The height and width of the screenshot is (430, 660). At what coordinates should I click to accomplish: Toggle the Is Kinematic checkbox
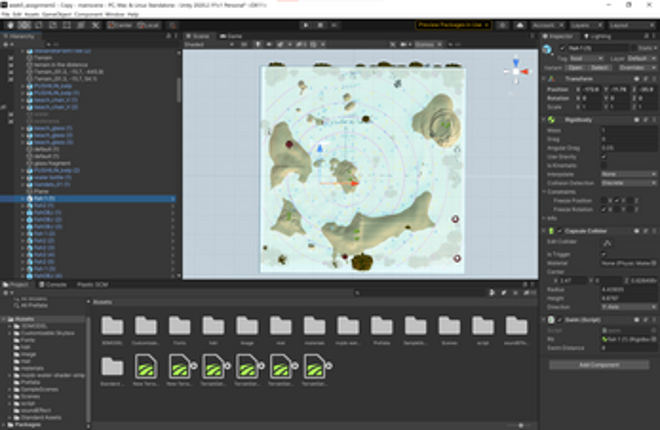604,165
